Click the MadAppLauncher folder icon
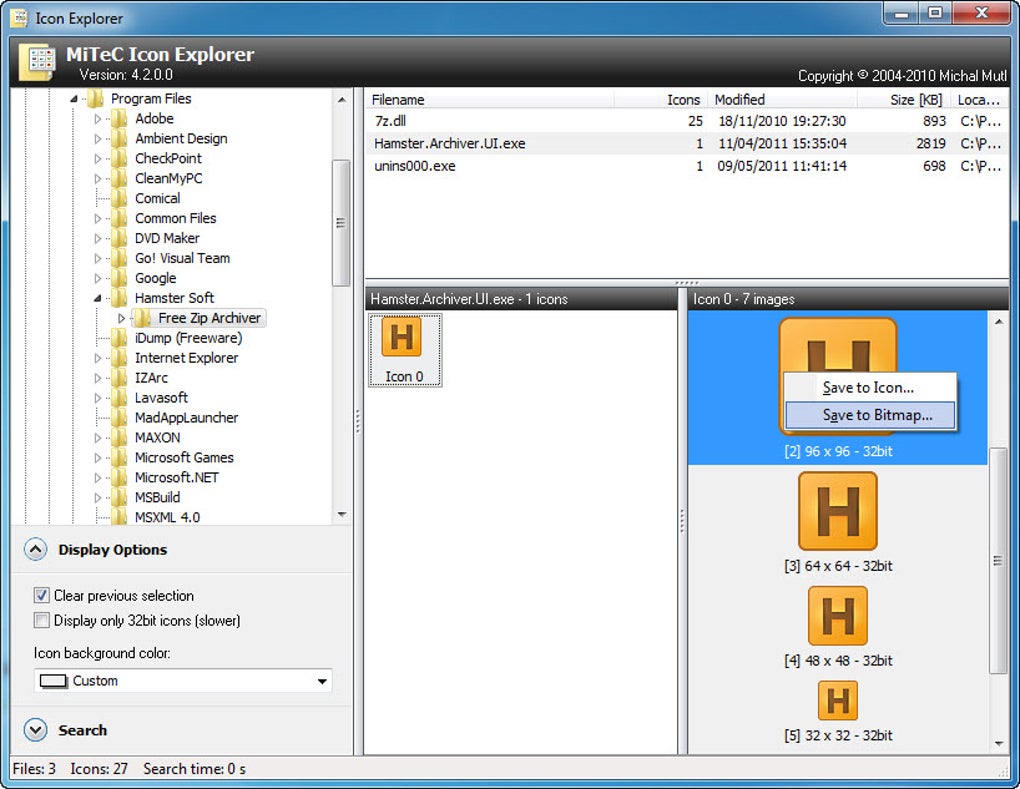This screenshot has width=1020, height=789. tap(119, 418)
